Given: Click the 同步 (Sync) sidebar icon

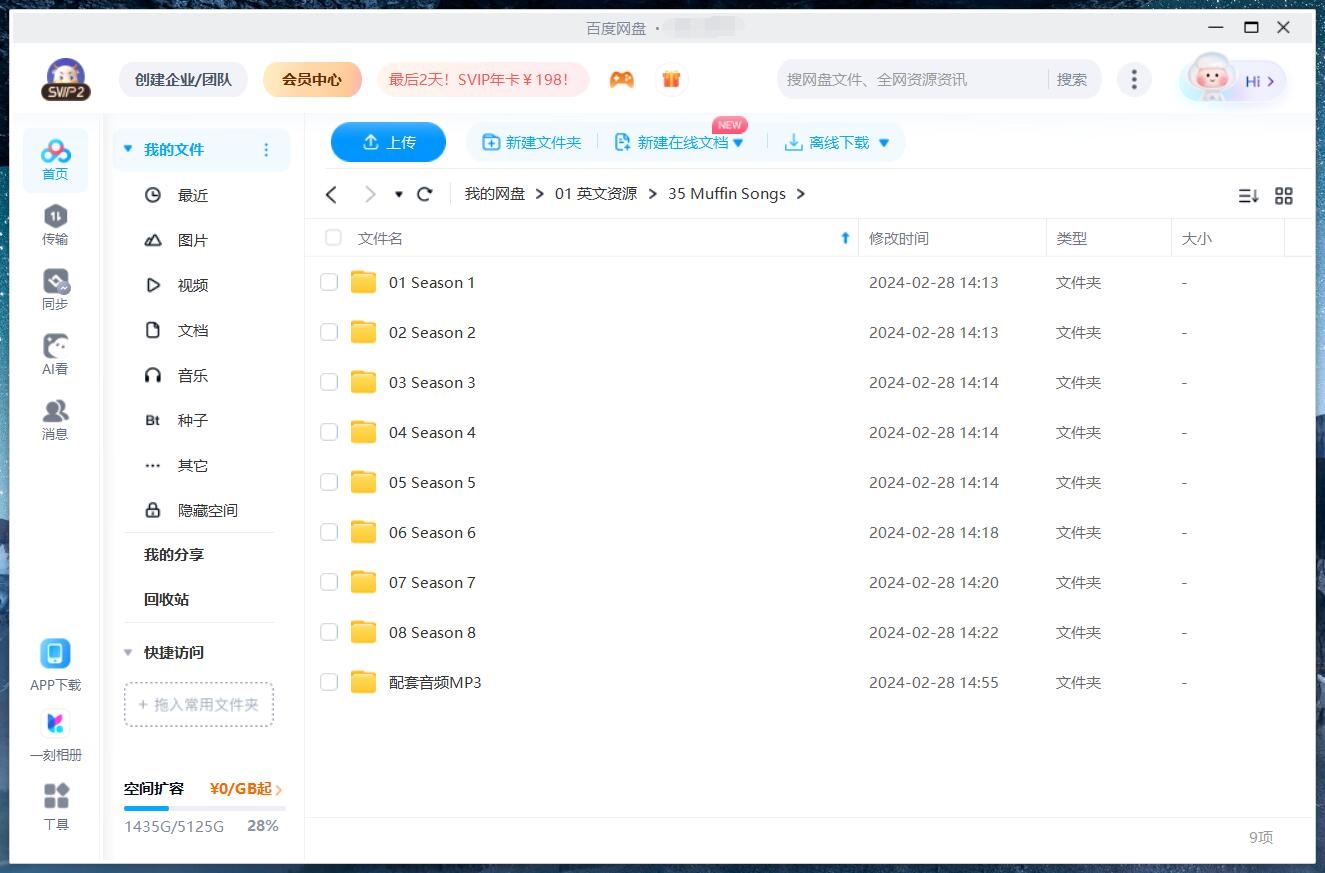Looking at the screenshot, I should coord(55,286).
